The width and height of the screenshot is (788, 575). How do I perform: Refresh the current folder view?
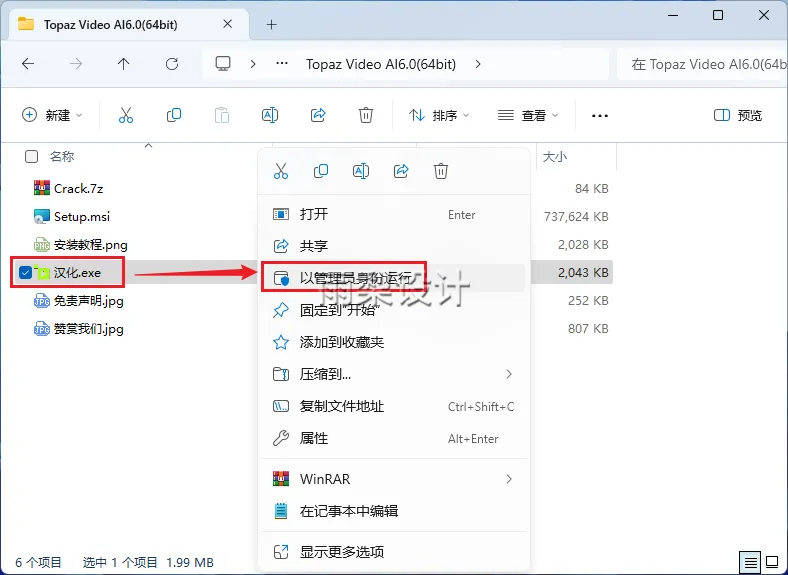[172, 64]
